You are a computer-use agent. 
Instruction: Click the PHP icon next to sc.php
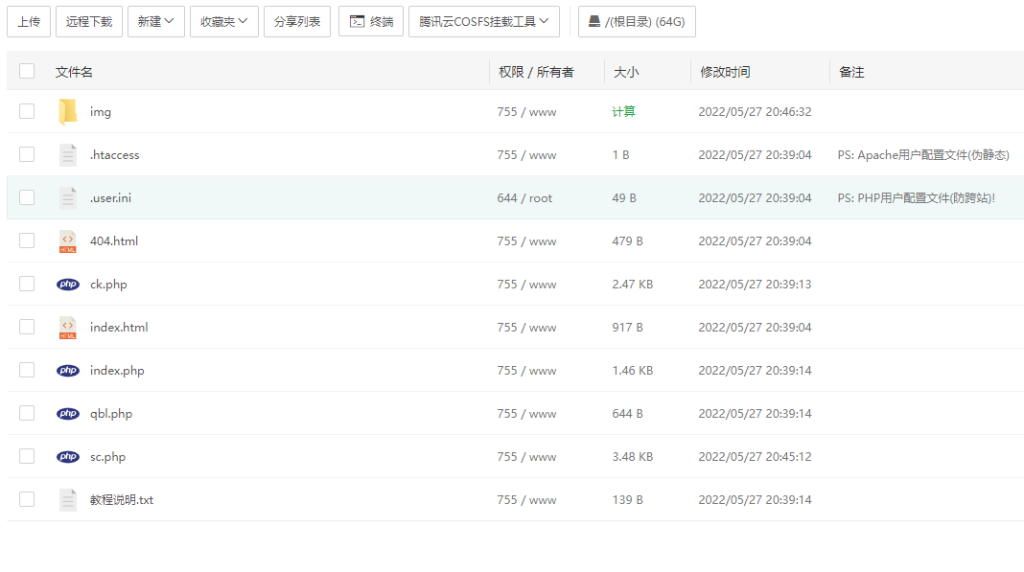(x=68, y=457)
